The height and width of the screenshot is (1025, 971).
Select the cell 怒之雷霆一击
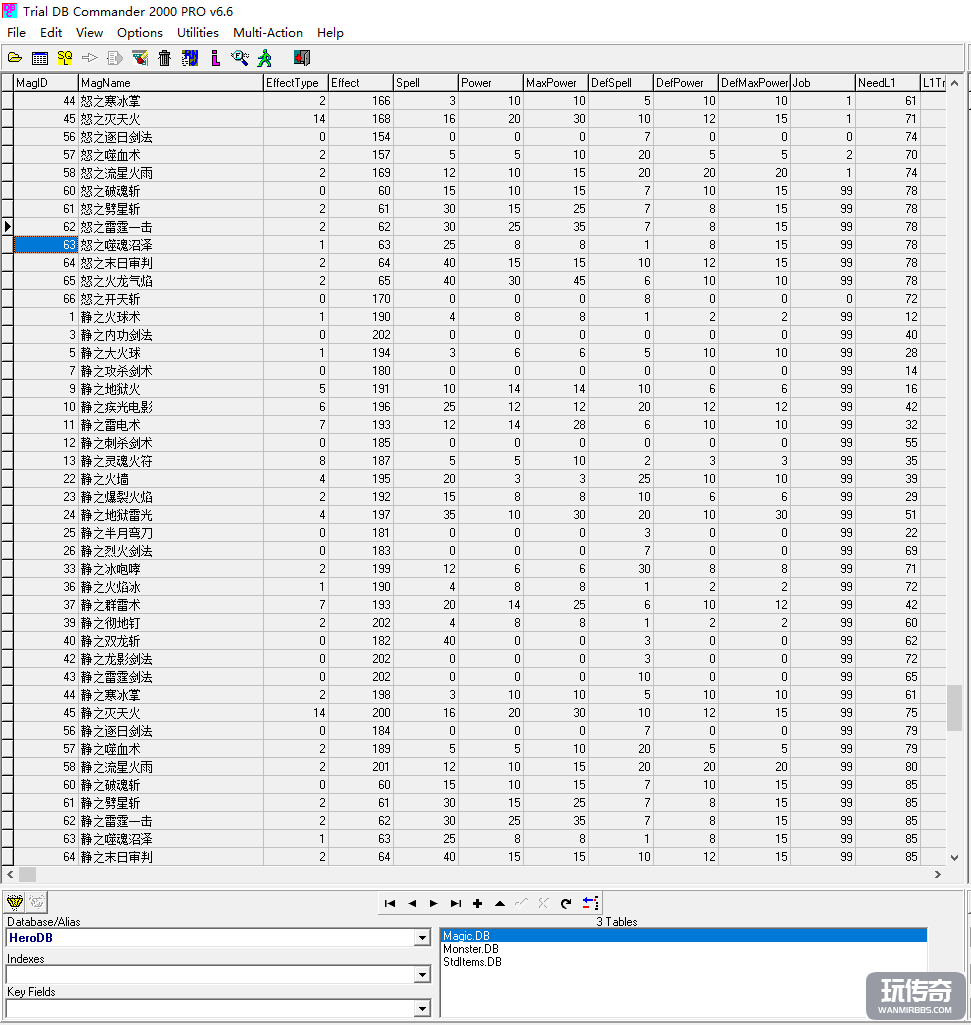[x=171, y=227]
